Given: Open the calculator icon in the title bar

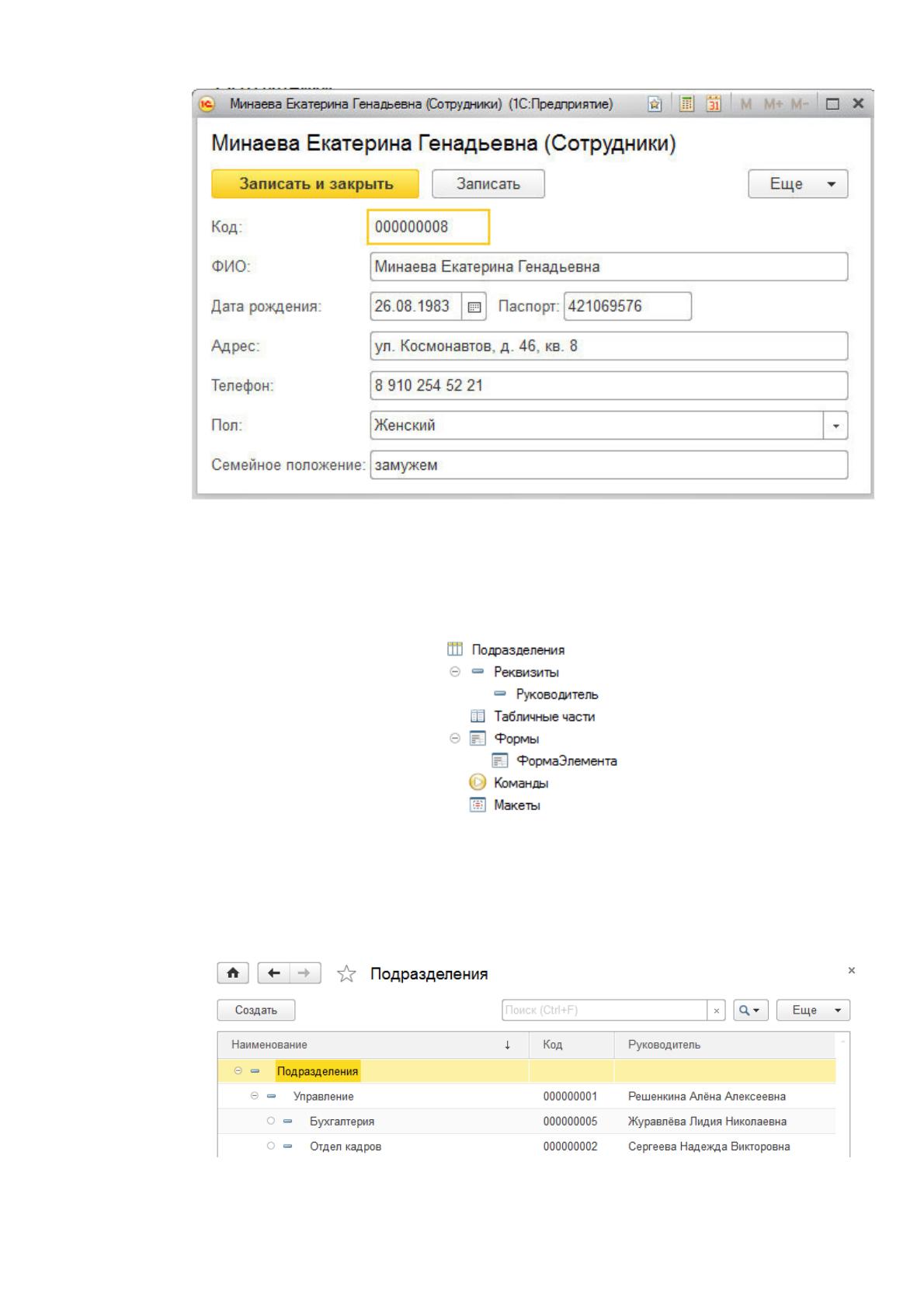Looking at the screenshot, I should coord(686,104).
